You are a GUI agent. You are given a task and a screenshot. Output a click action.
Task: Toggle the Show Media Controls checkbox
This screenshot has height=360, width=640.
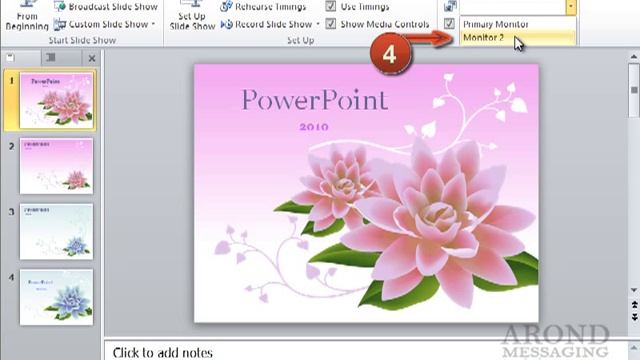coord(331,24)
